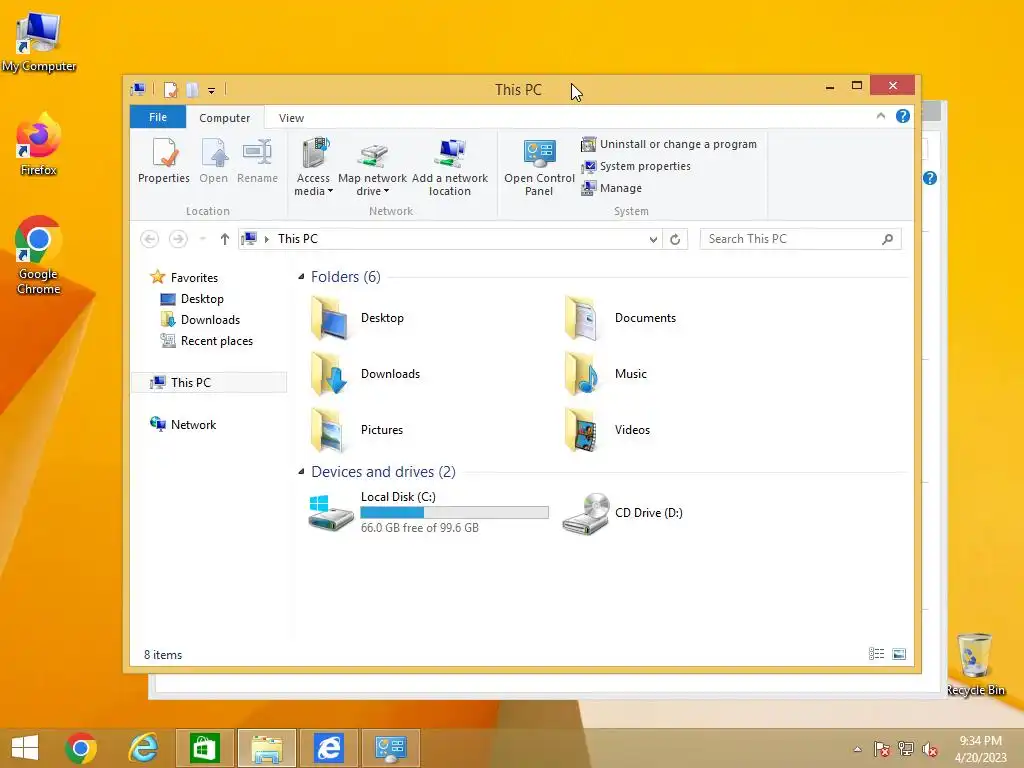
Task: Collapse the Folders (6) group
Action: pos(301,277)
